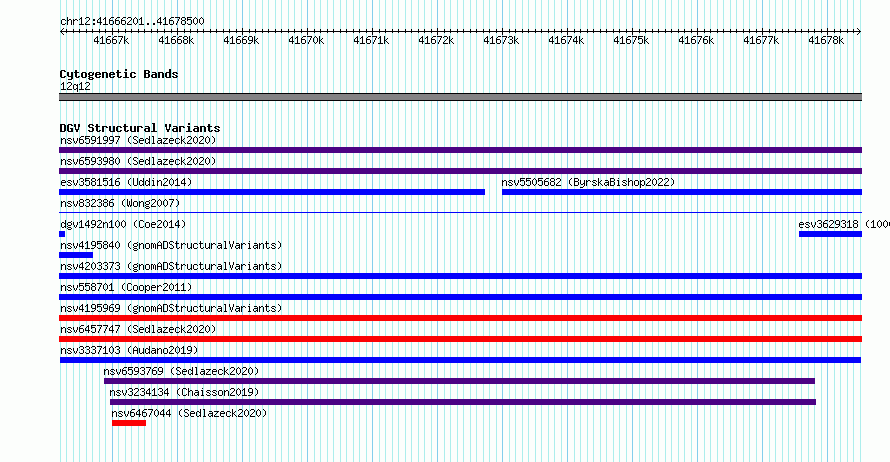Click the blue esv3629318 variant bar

830,234
